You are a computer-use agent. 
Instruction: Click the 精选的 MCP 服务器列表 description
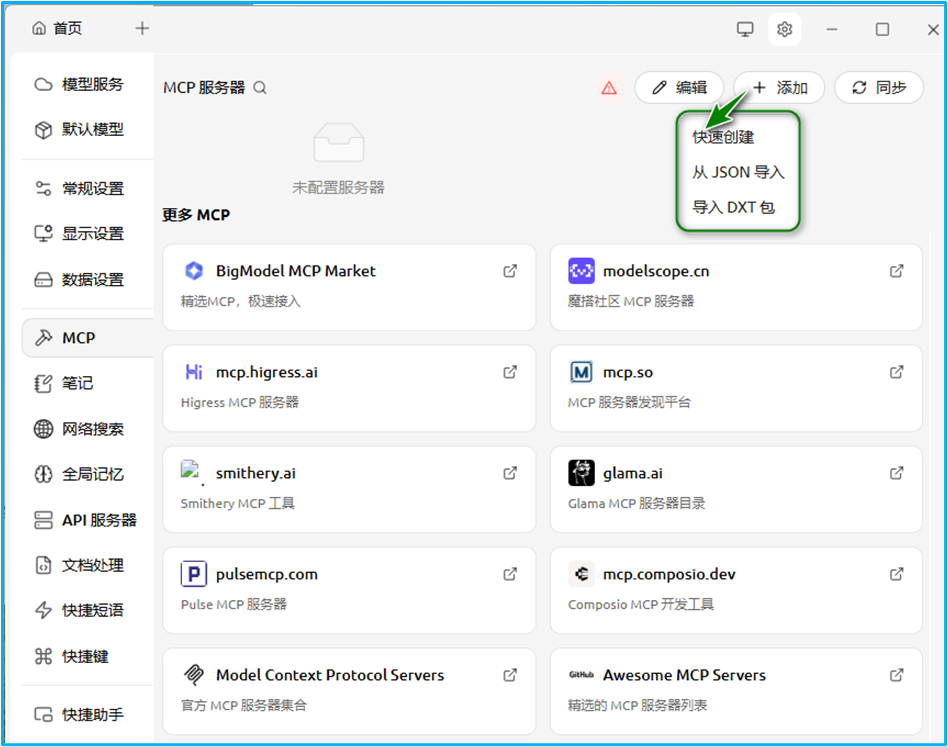(x=637, y=705)
